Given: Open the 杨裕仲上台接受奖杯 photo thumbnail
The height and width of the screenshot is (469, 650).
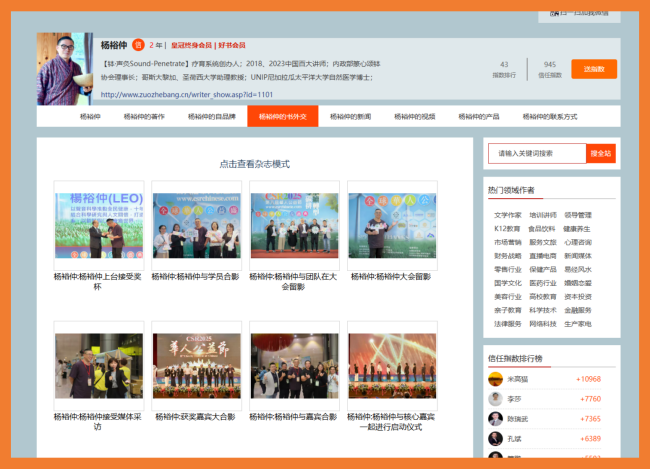Looking at the screenshot, I should (98, 225).
